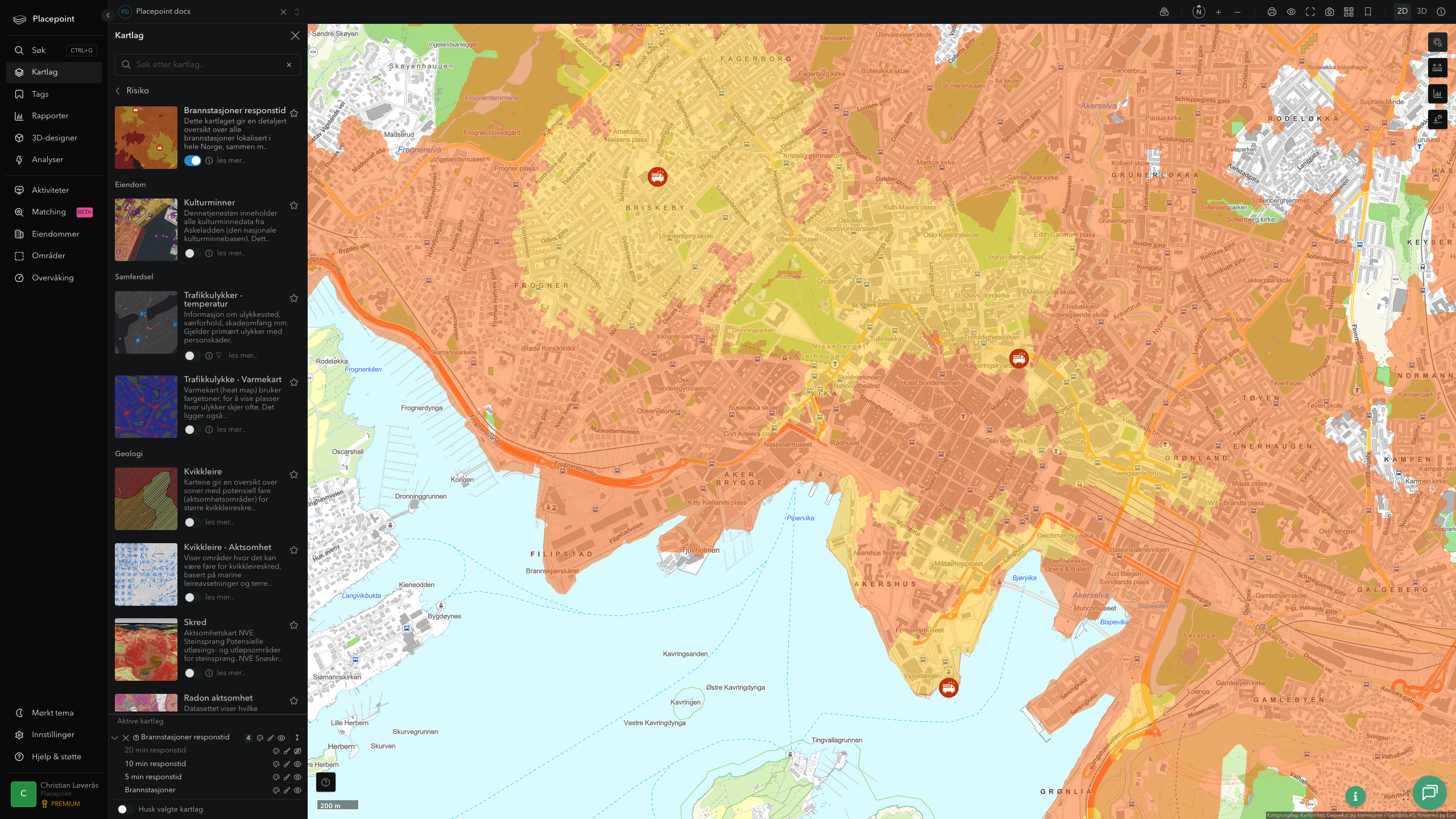Open color palette for Brannstasjoner responstid group

tap(260, 738)
